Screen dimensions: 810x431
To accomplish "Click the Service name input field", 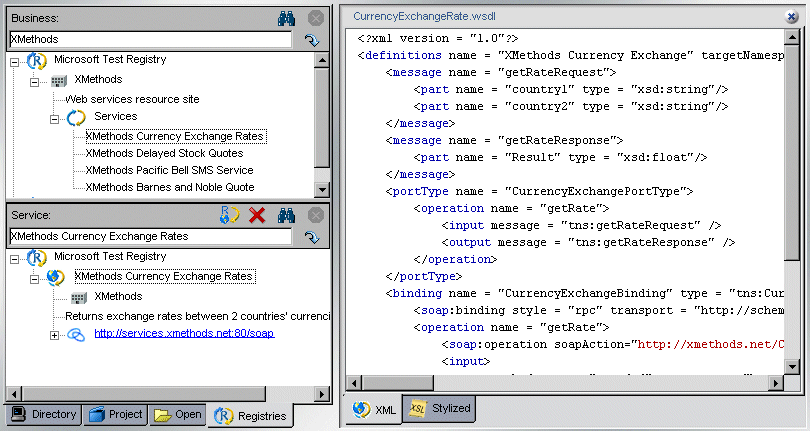I will coord(150,236).
